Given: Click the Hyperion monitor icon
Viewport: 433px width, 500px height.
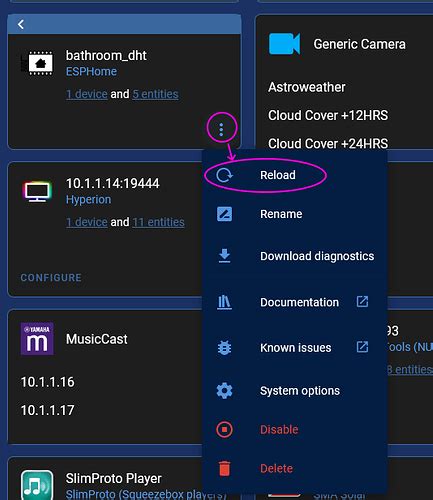Looking at the screenshot, I should tap(37, 191).
